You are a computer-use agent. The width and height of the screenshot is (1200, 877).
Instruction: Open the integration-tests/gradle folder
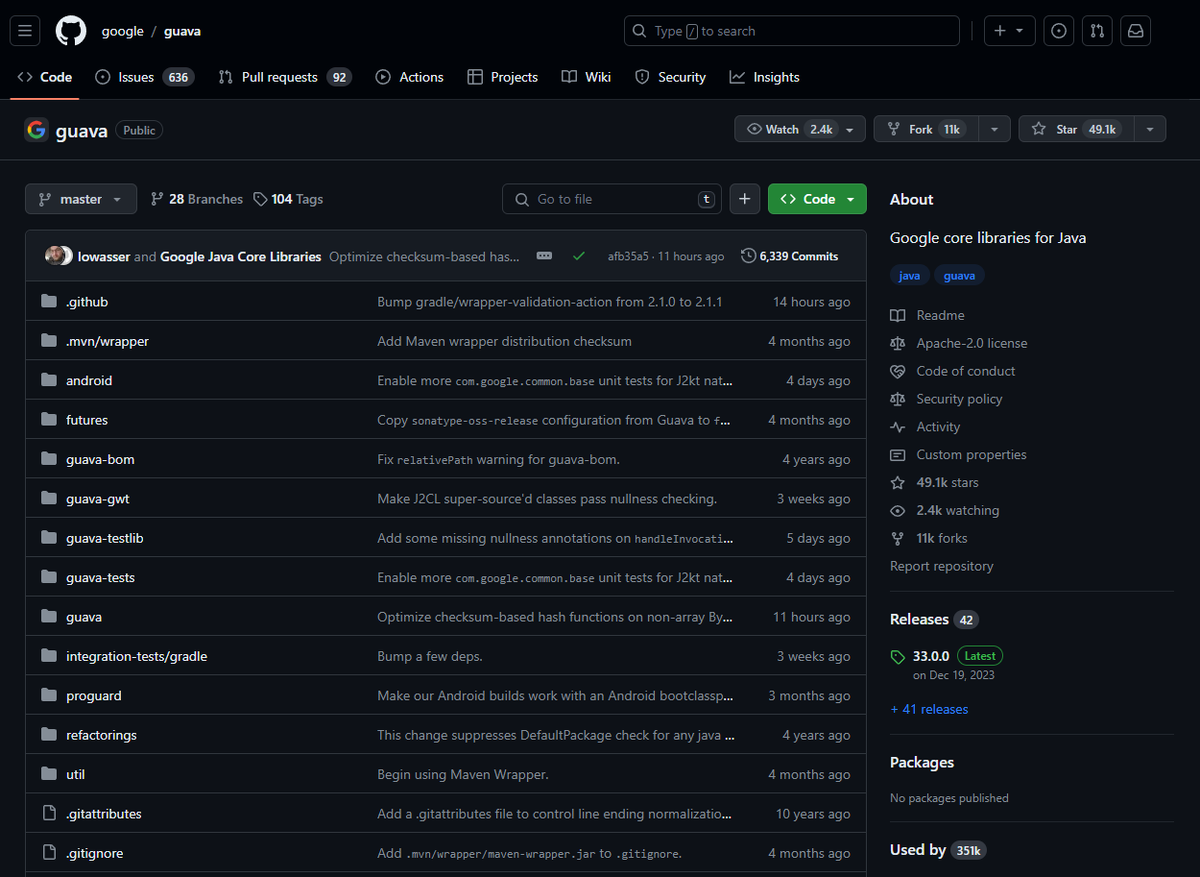point(137,656)
